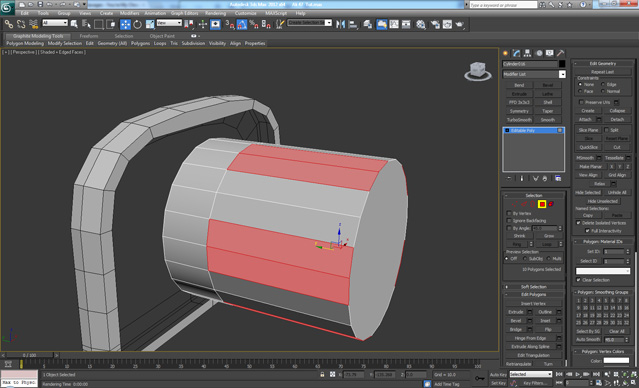Click the Mirror tool icon
This screenshot has width=639, height=388.
tap(340, 24)
